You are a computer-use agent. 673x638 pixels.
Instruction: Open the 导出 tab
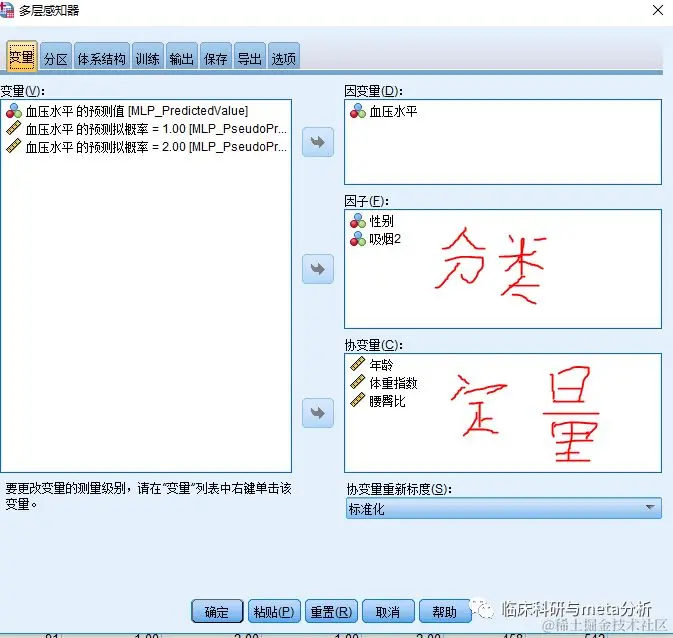click(250, 57)
